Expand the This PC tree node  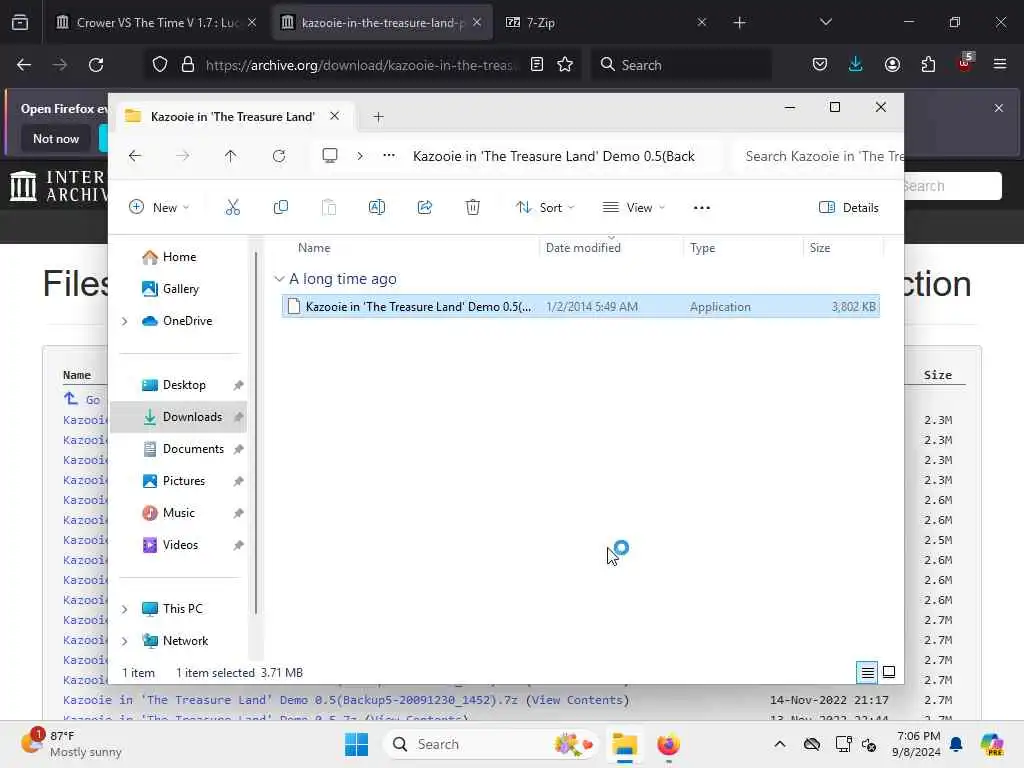click(124, 609)
